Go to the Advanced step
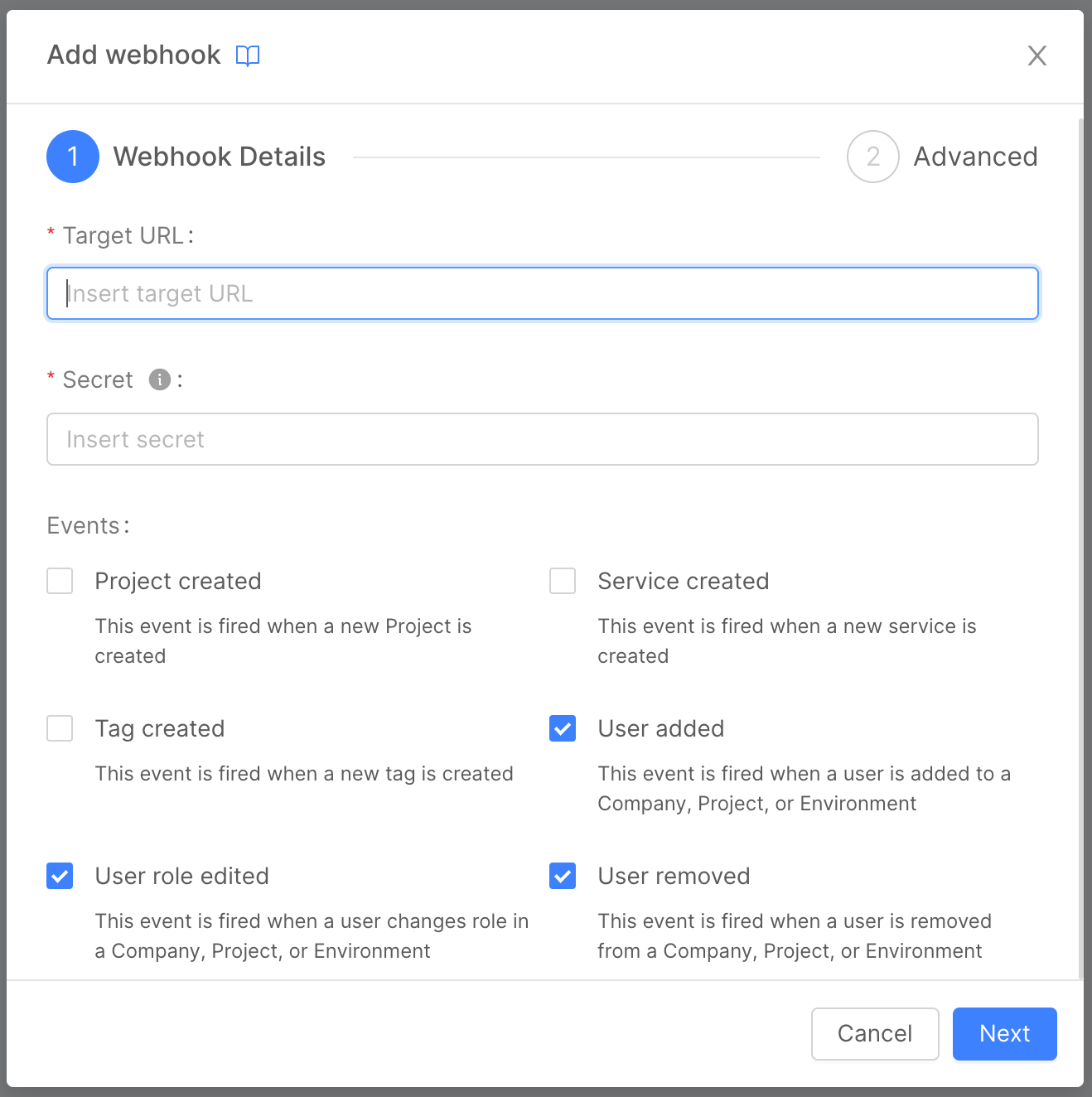The image size is (1092, 1097). (975, 157)
